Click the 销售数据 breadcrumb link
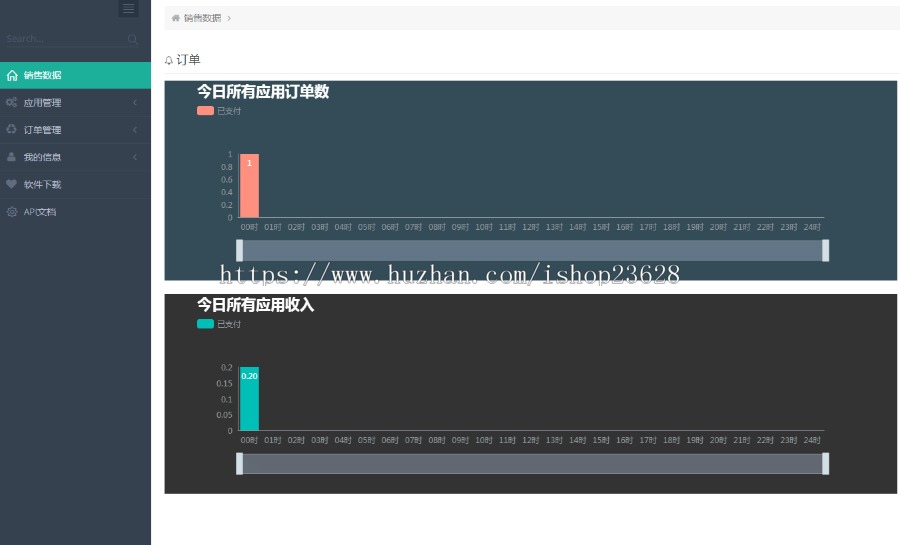 point(203,18)
